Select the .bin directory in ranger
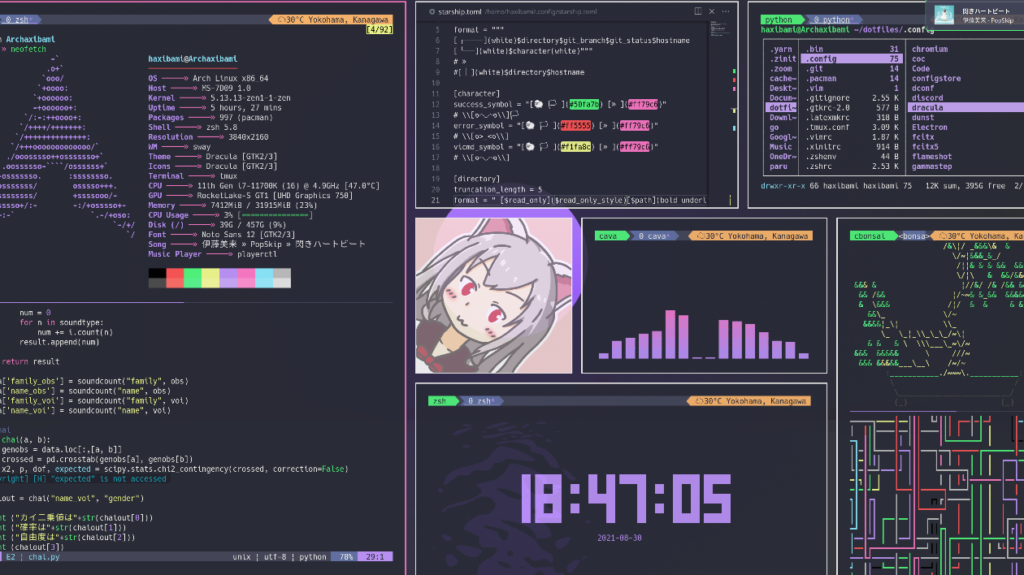 tap(852, 49)
